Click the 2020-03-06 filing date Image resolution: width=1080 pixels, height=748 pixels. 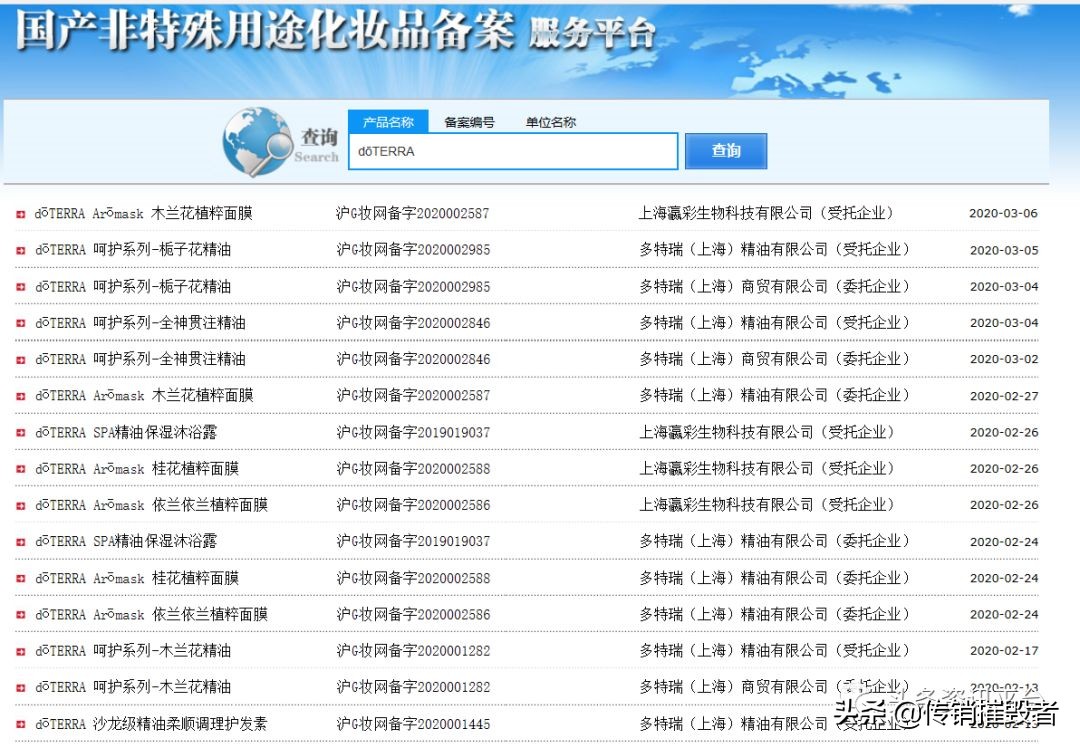(x=1003, y=212)
